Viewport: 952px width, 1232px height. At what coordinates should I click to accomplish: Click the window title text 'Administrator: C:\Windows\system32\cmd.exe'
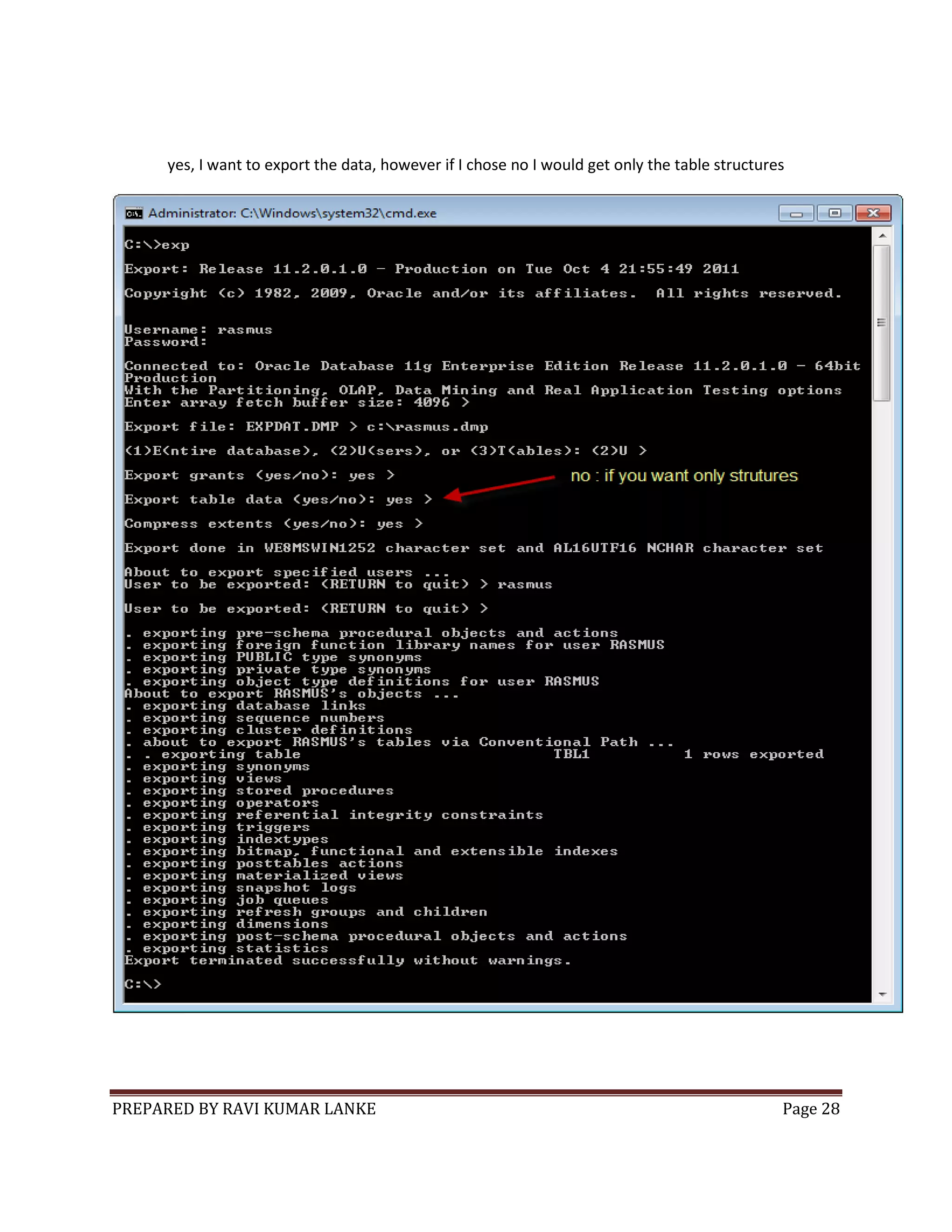[292, 213]
